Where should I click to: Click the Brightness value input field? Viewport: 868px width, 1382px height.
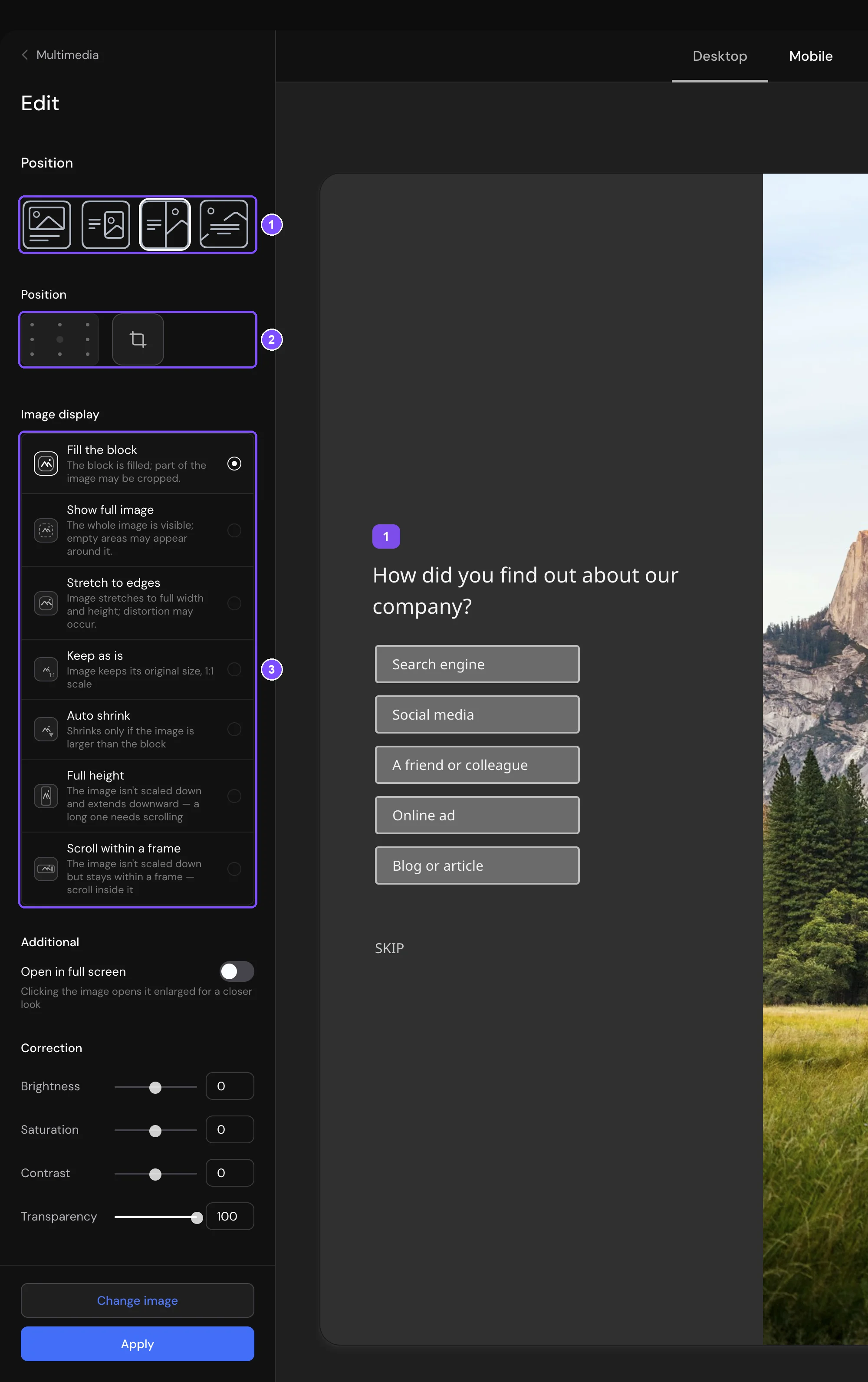pyautogui.click(x=230, y=1086)
